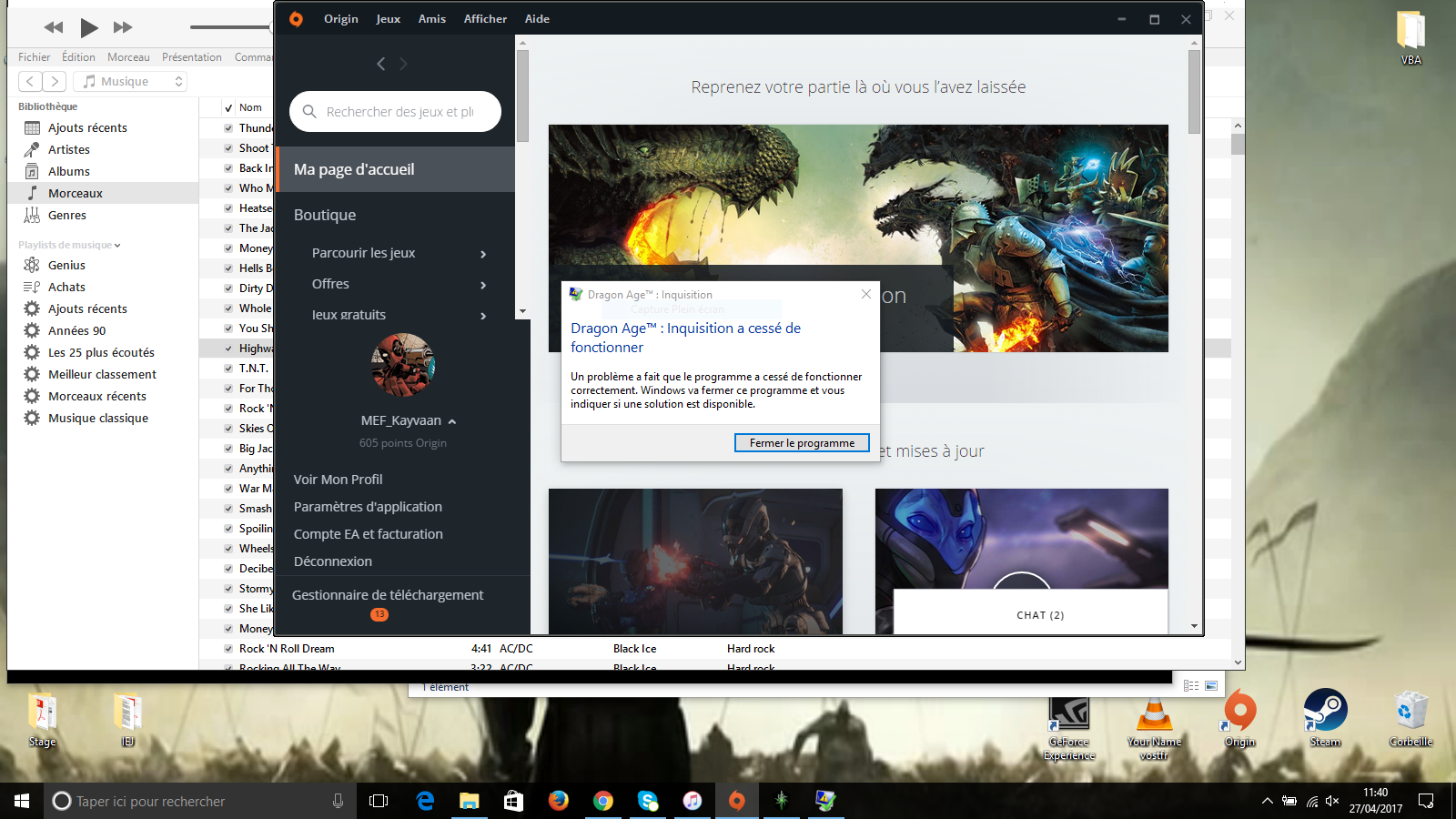This screenshot has height=819, width=1456.
Task: Open Firefox from the taskbar
Action: pos(558,801)
